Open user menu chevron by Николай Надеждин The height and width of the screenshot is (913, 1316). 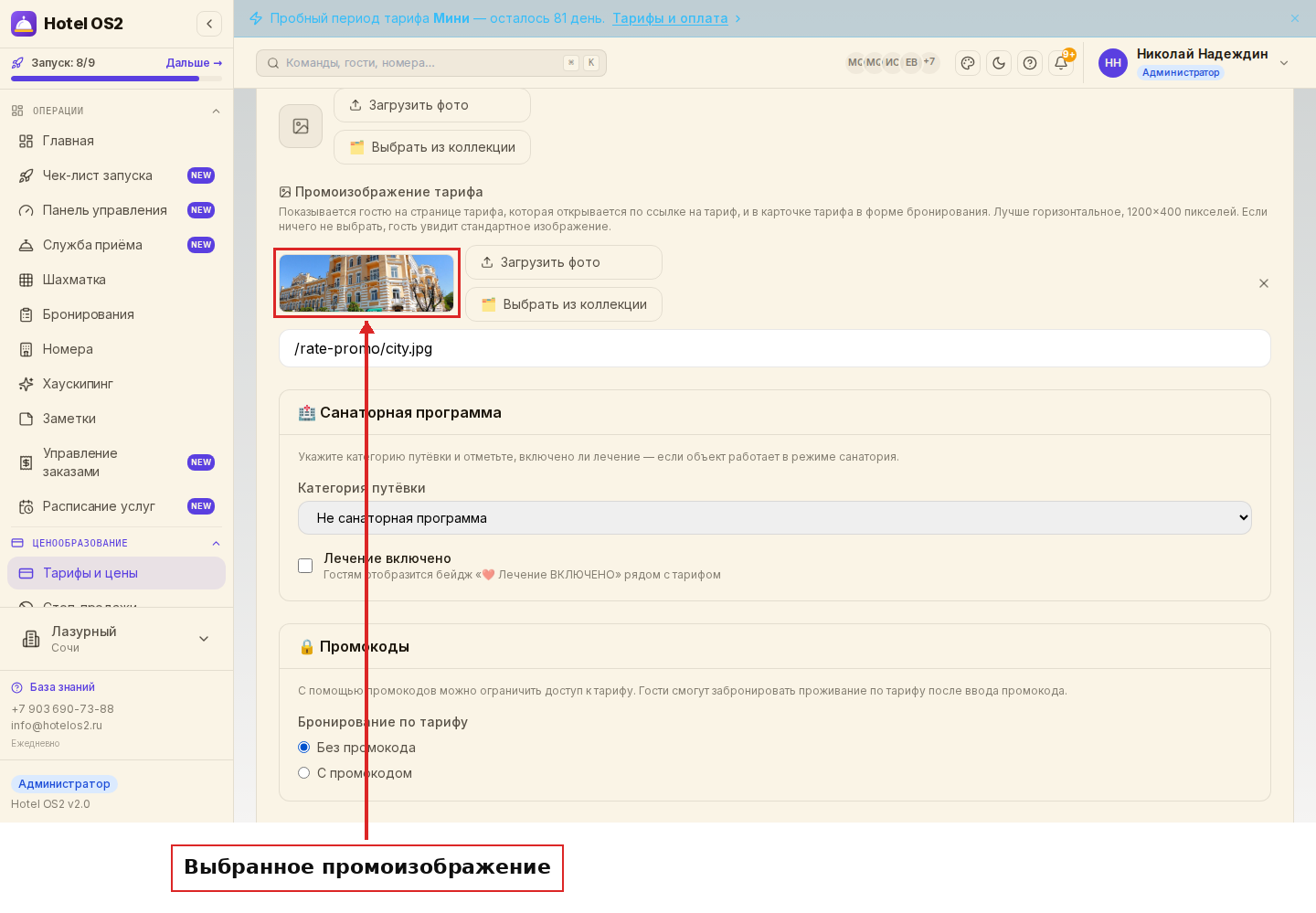(x=1284, y=63)
